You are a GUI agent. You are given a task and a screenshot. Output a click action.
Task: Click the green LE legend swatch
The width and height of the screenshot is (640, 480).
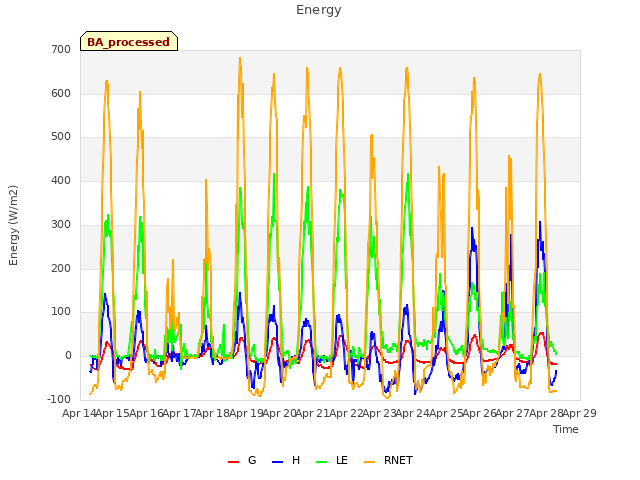tap(322, 461)
